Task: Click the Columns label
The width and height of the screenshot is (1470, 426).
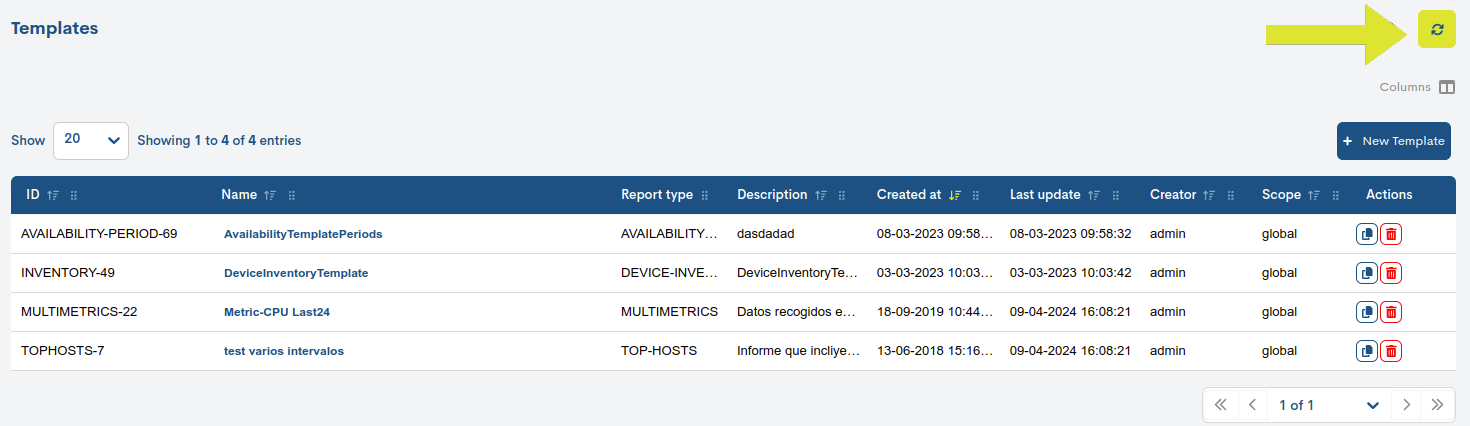Action: coord(1405,87)
